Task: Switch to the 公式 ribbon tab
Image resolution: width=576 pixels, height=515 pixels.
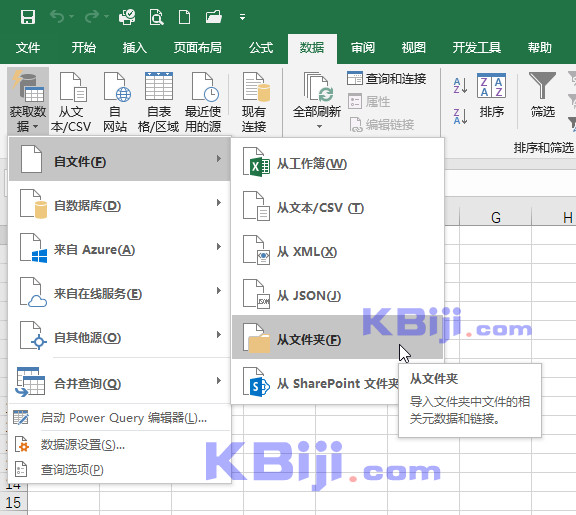Action: pyautogui.click(x=261, y=48)
